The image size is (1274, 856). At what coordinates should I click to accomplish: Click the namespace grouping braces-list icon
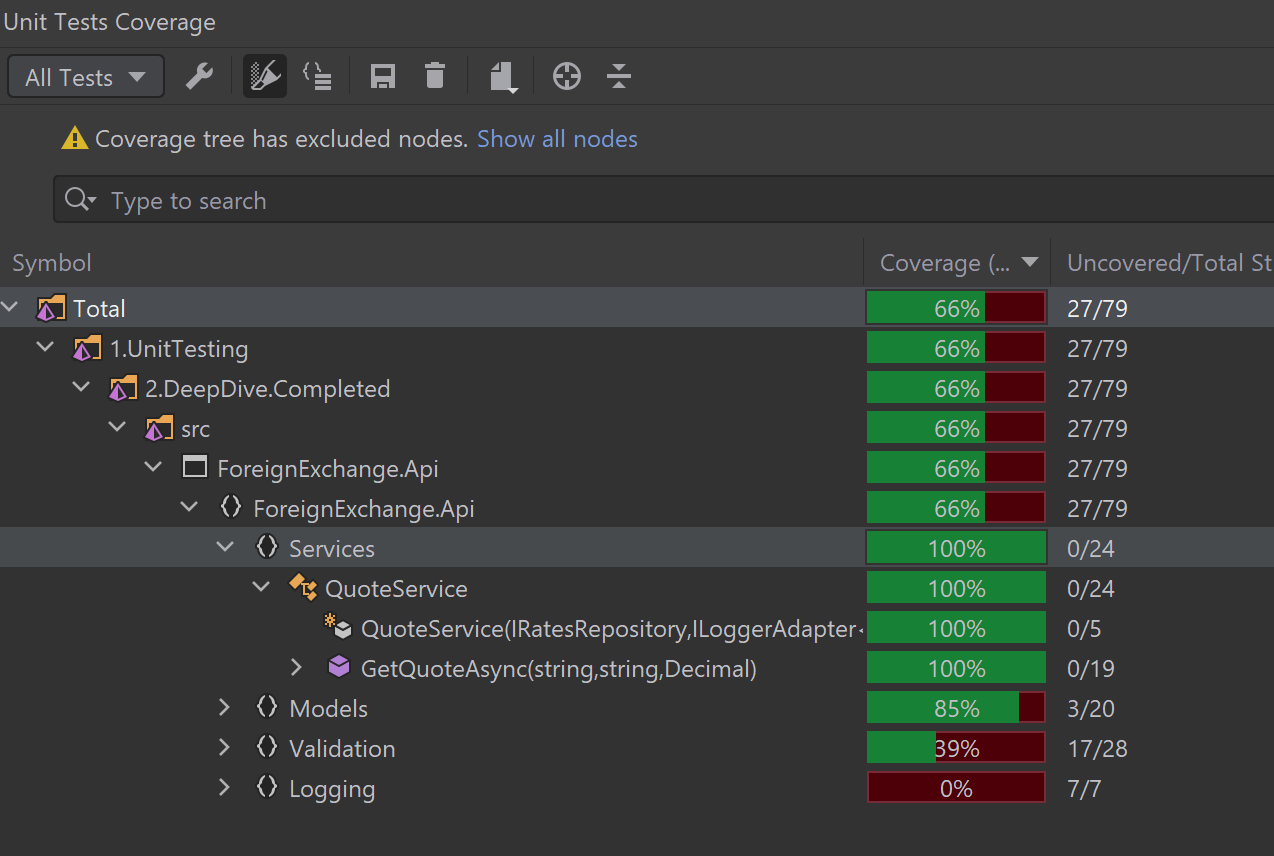pyautogui.click(x=317, y=77)
